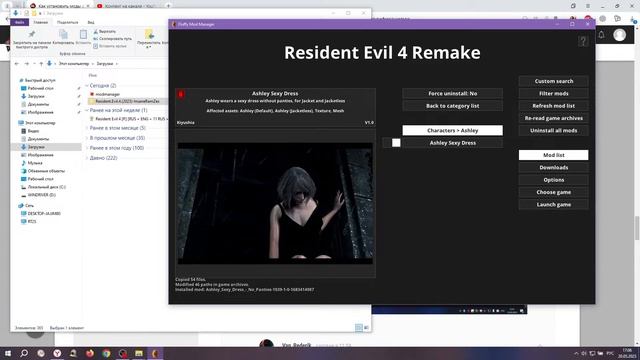Viewport: 640px width, 360px height.
Task: Click the browser page vertical scrollbar
Action: pos(637,228)
